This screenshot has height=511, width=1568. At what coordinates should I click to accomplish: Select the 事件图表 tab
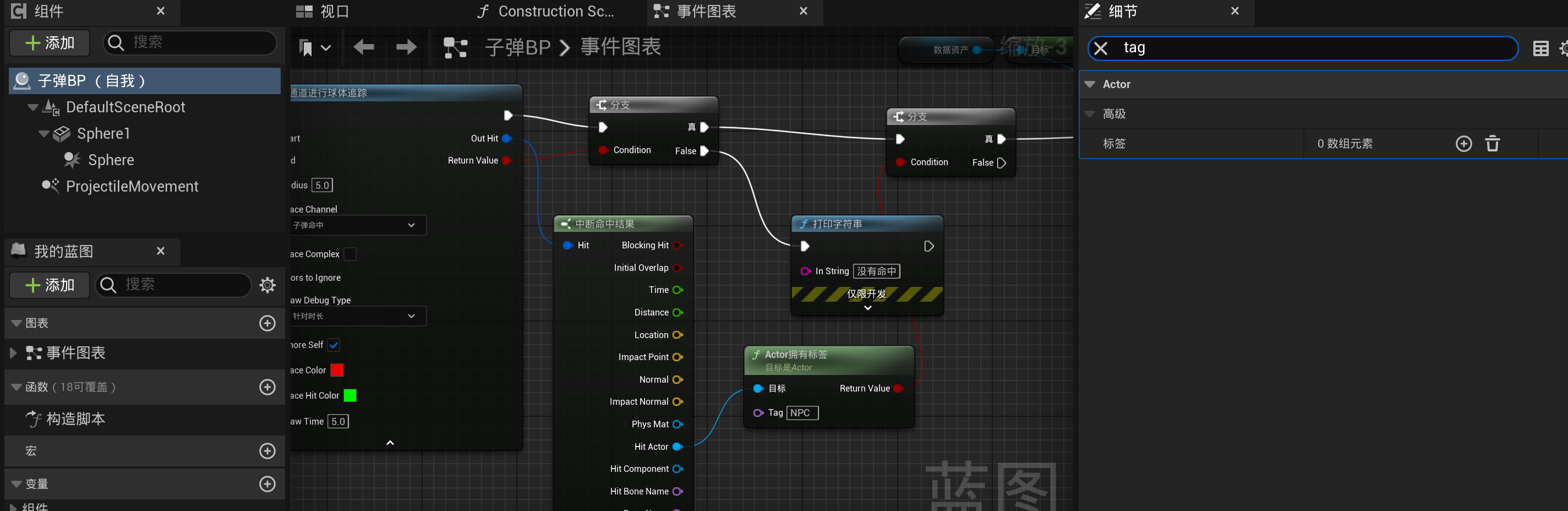695,12
